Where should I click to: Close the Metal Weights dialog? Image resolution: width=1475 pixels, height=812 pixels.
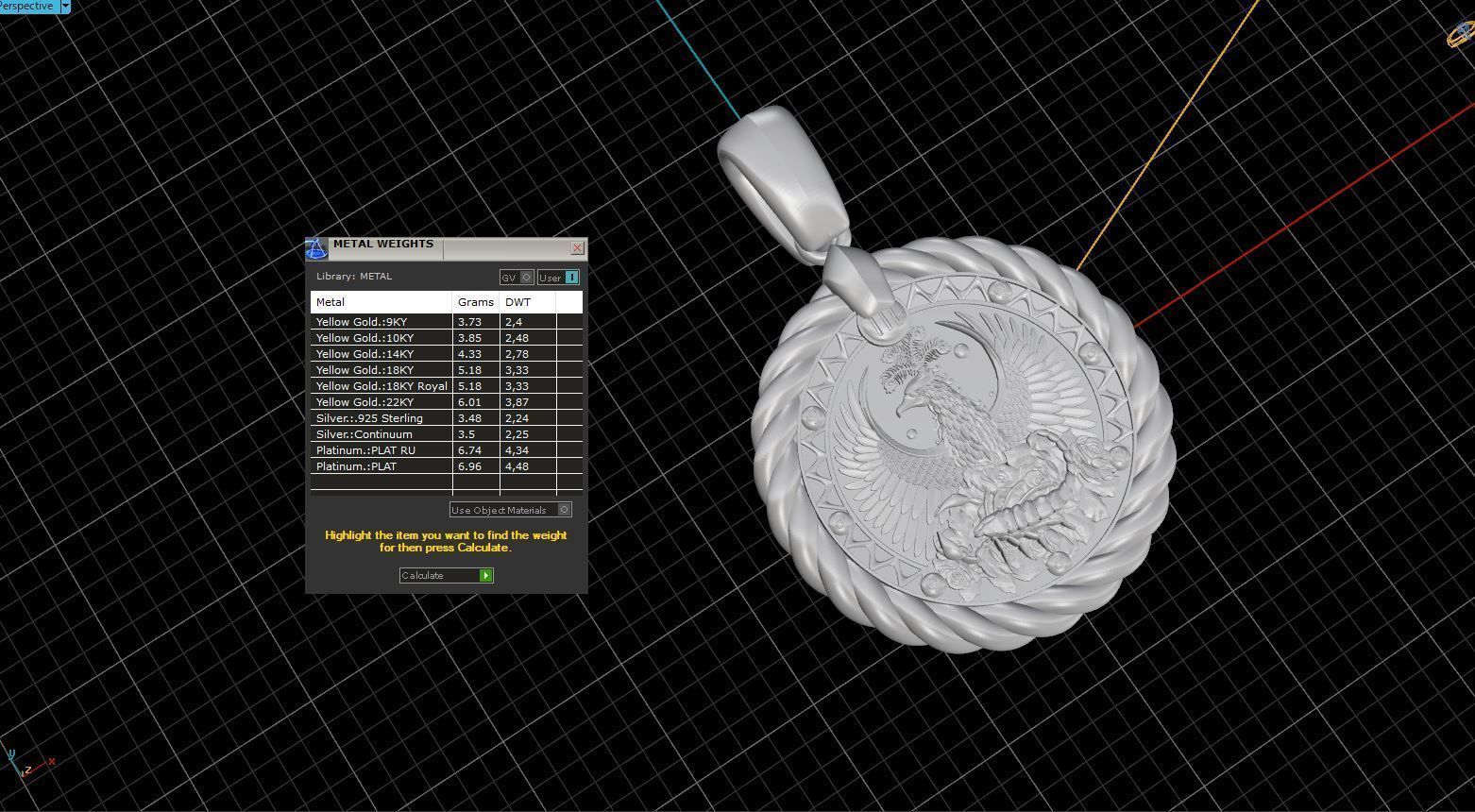577,248
